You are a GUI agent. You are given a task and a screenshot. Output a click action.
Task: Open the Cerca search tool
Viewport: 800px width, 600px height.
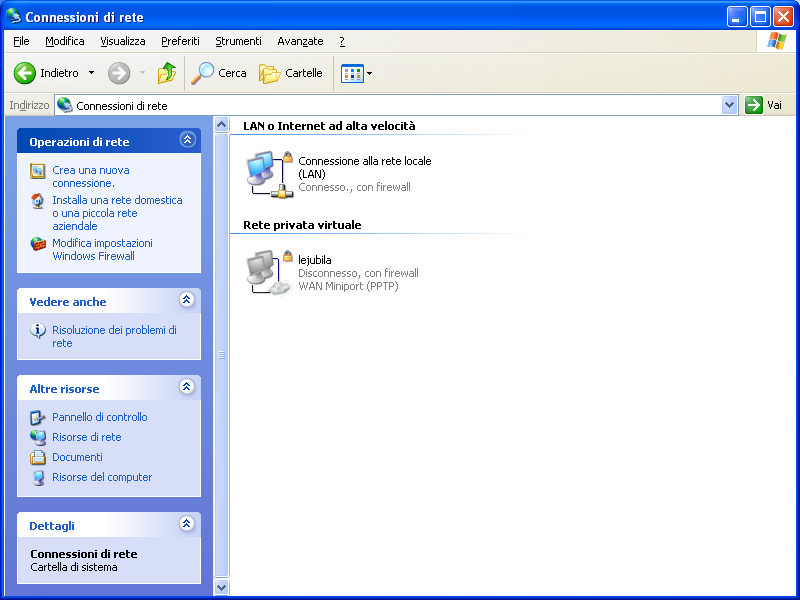[219, 73]
